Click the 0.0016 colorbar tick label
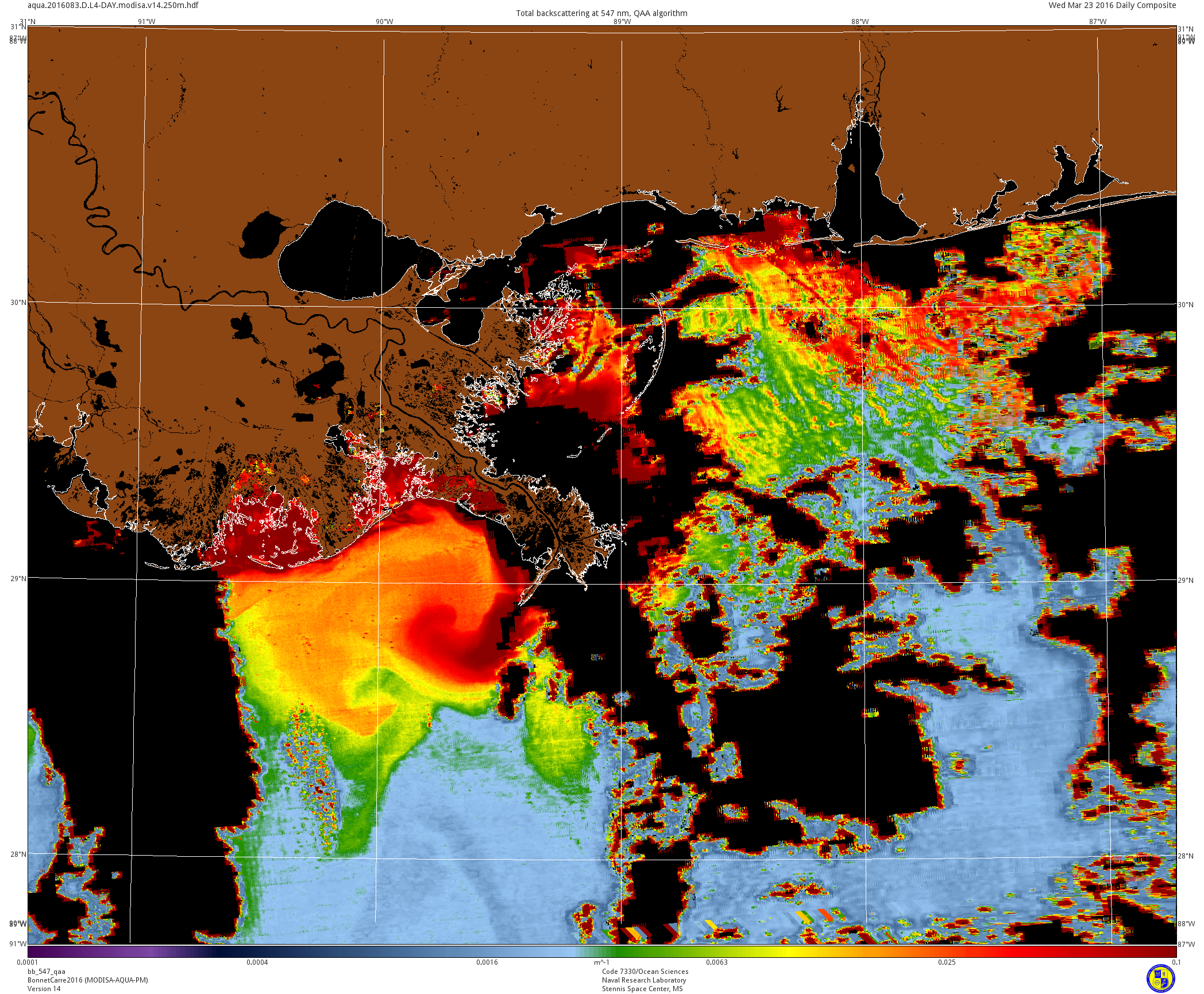Image resolution: width=1204 pixels, height=994 pixels. click(x=487, y=962)
